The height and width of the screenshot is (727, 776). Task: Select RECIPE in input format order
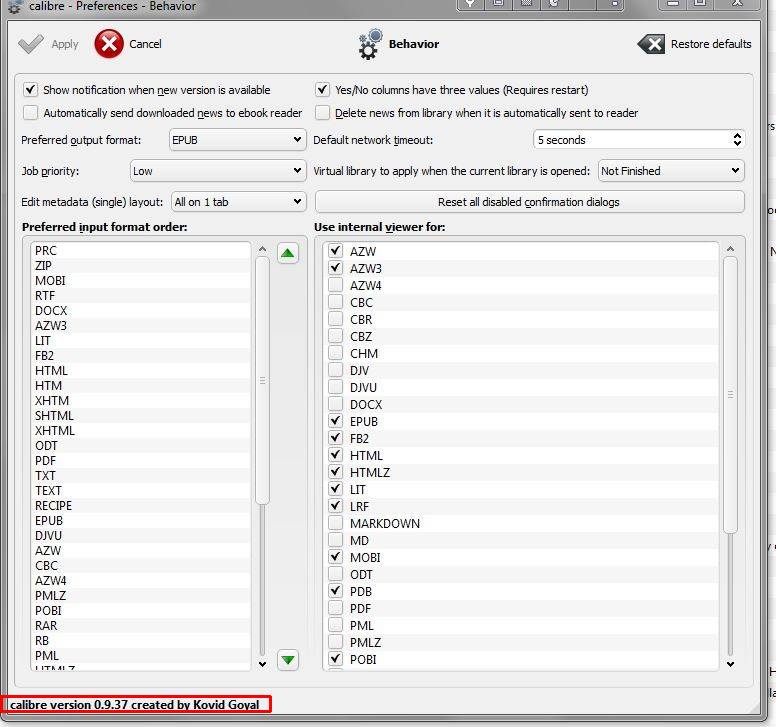tap(141, 505)
